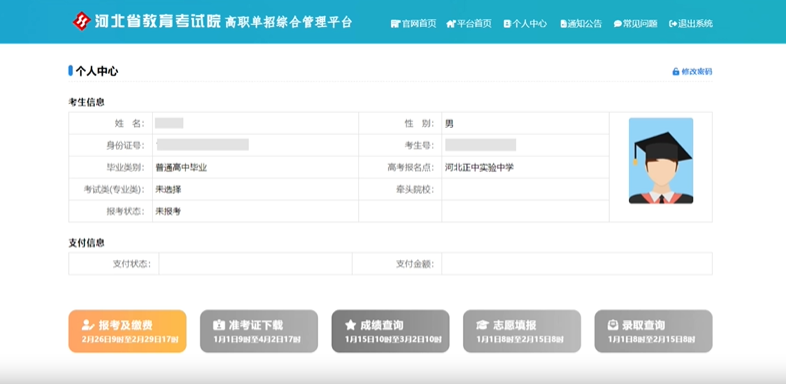Click the star icon on 成绩查询
The height and width of the screenshot is (384, 786).
pyautogui.click(x=350, y=325)
